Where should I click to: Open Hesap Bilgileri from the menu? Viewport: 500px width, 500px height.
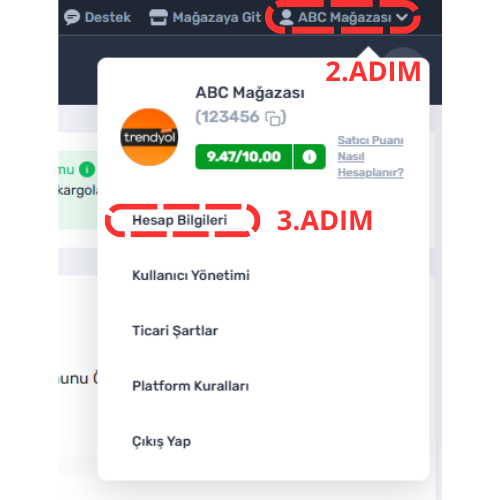(180, 220)
